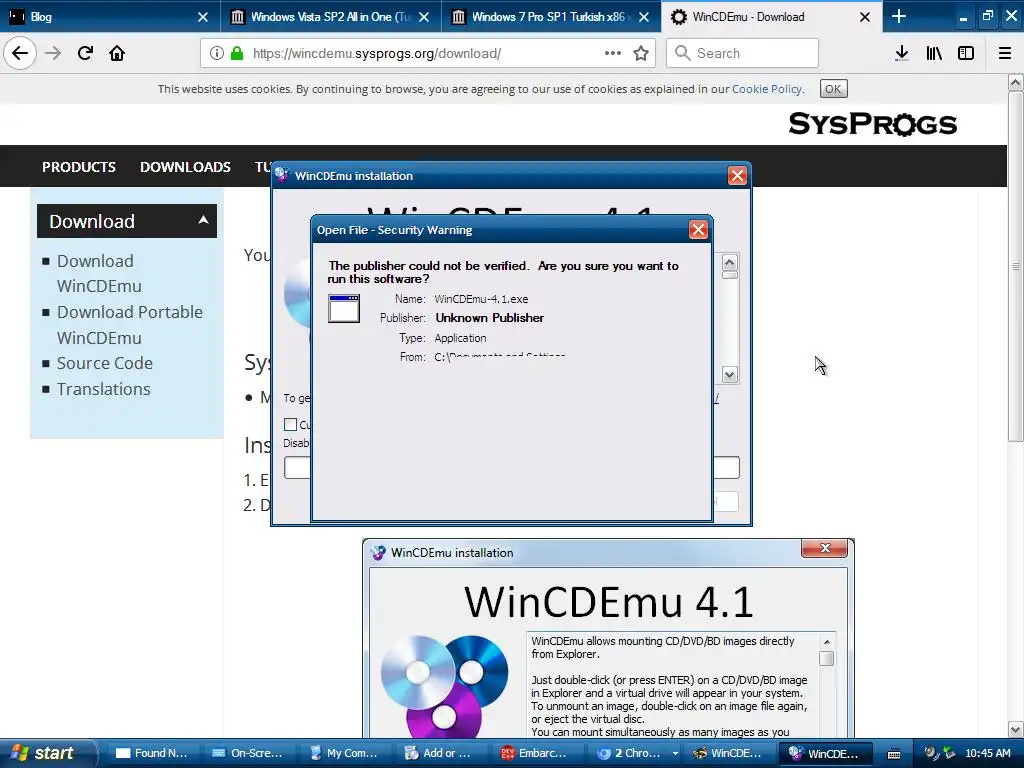Open the Firefox downloads arrow
1024x768 pixels.
tap(902, 54)
